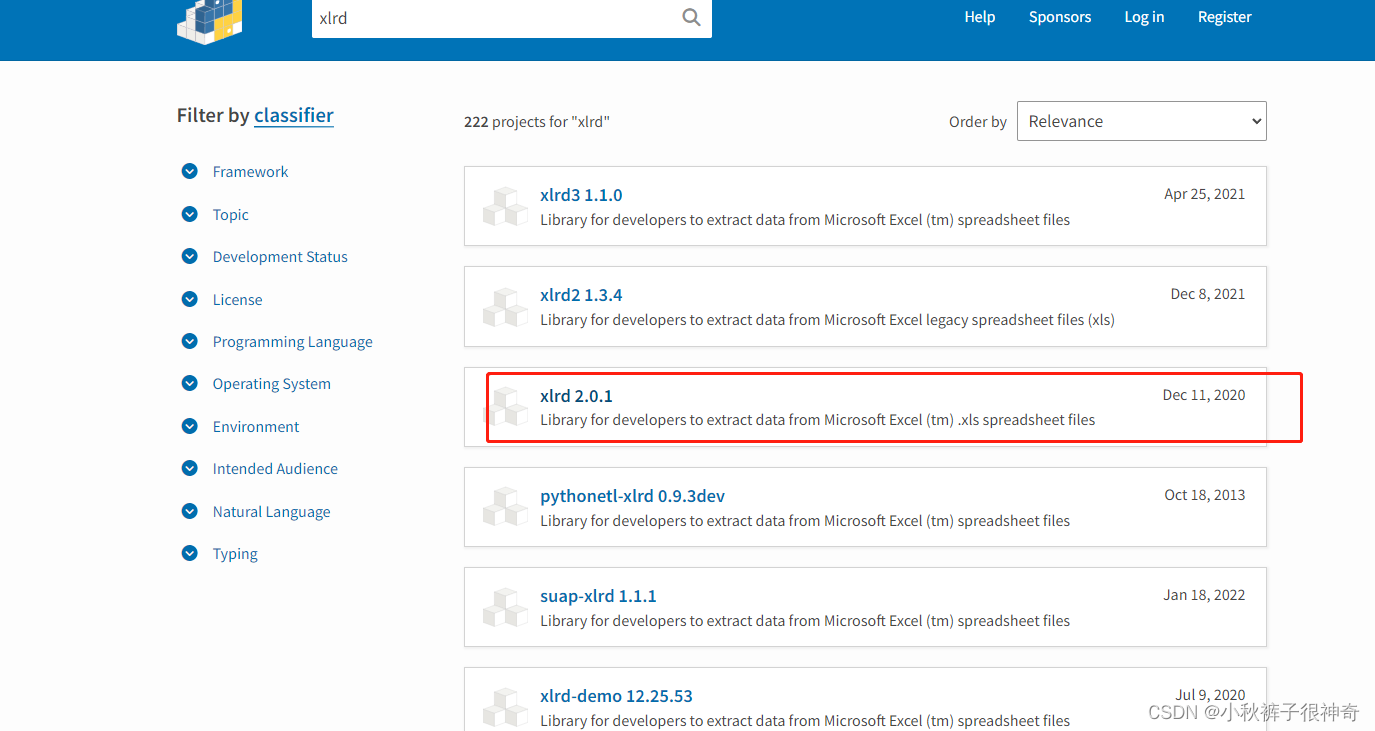Click the Topic filter label
The image size is (1375, 731).
point(230,214)
